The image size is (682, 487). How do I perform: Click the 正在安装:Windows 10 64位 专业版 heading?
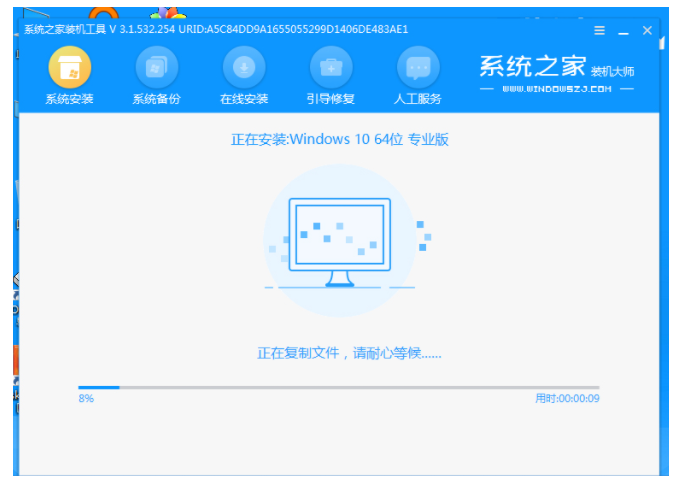coord(340,139)
